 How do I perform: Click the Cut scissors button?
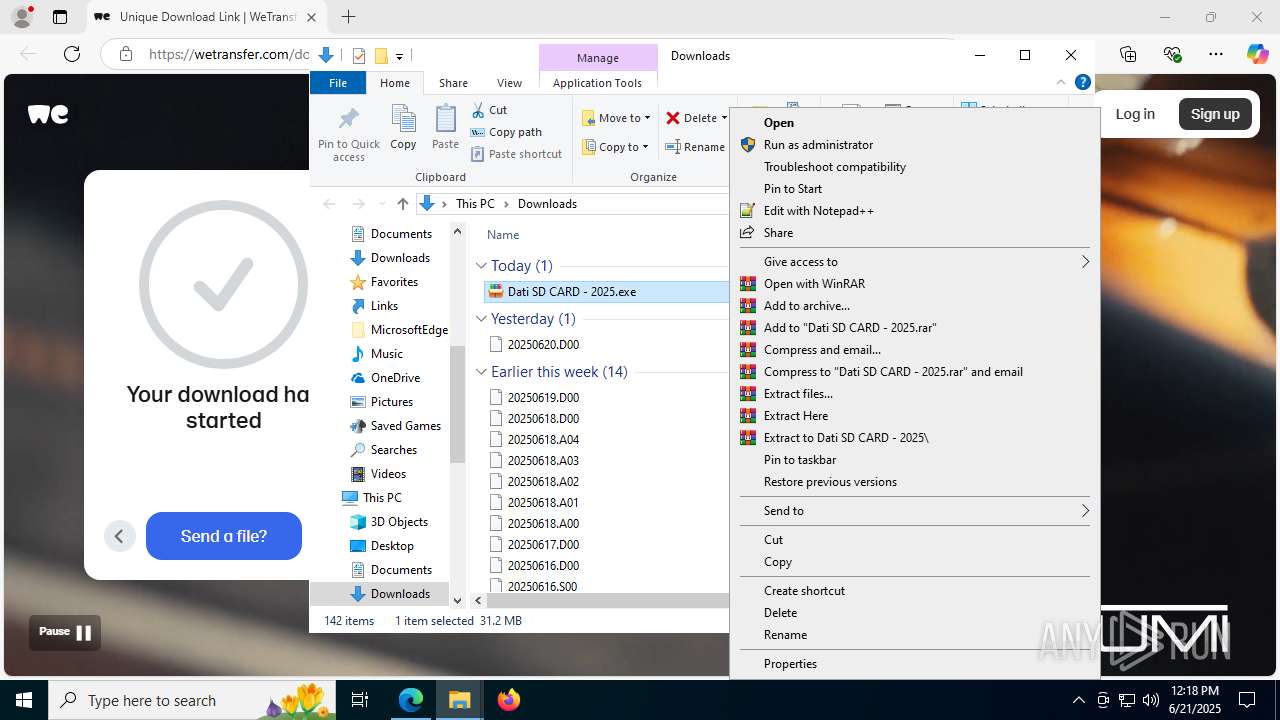click(489, 110)
